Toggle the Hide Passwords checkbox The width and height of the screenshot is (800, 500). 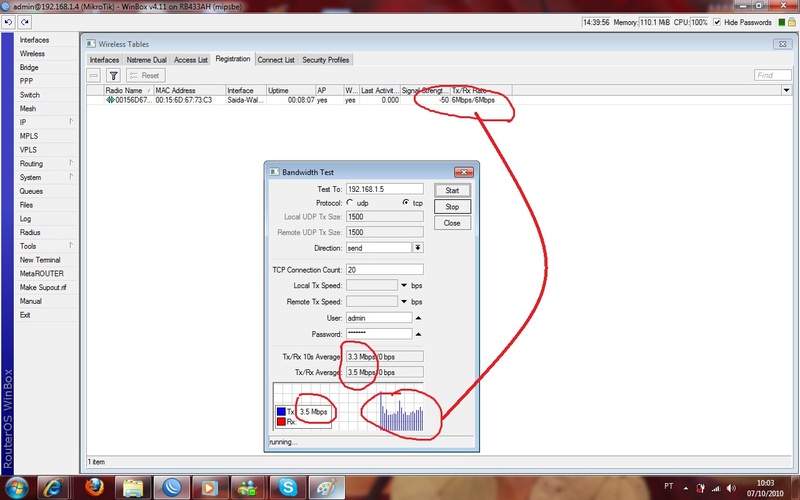pos(717,22)
